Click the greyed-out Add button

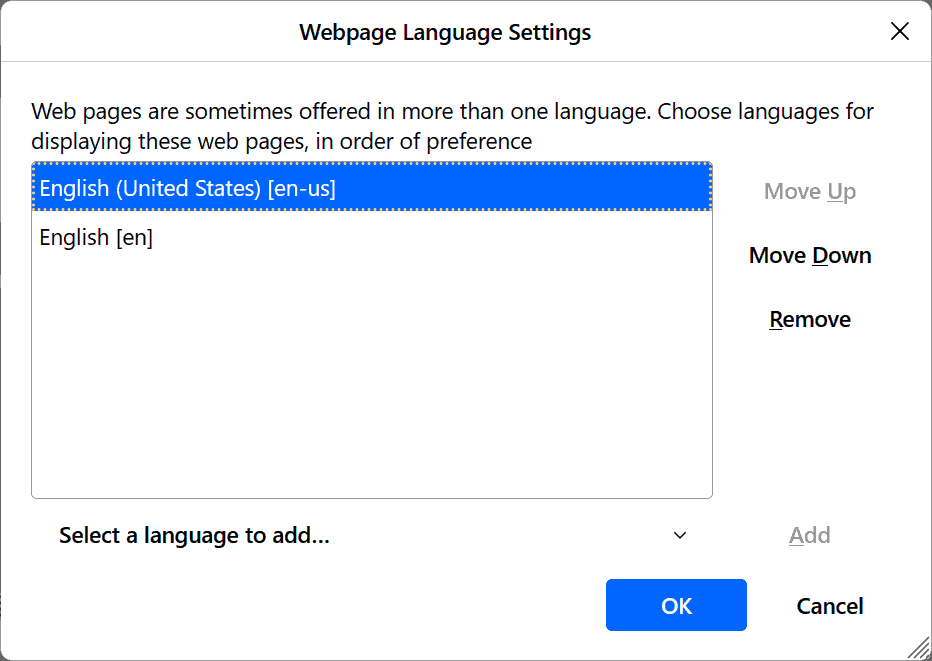click(x=810, y=536)
